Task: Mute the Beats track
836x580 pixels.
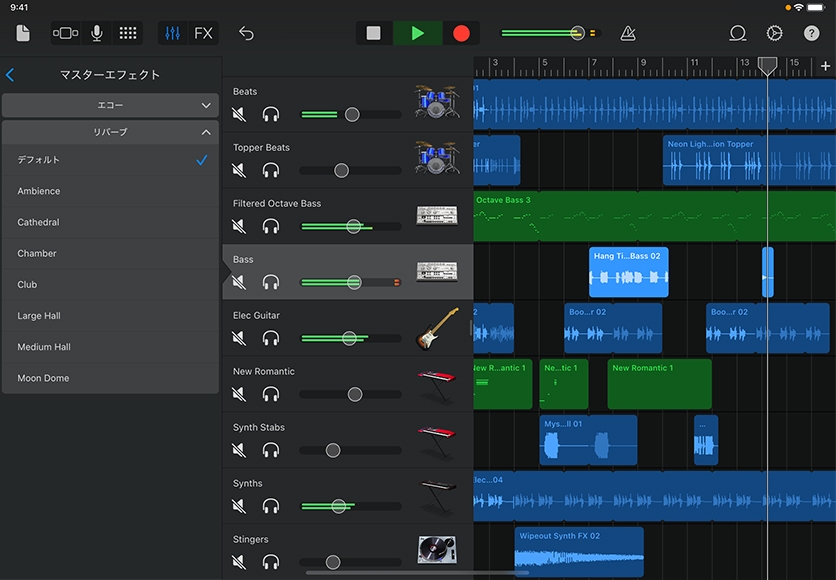Action: click(x=239, y=114)
